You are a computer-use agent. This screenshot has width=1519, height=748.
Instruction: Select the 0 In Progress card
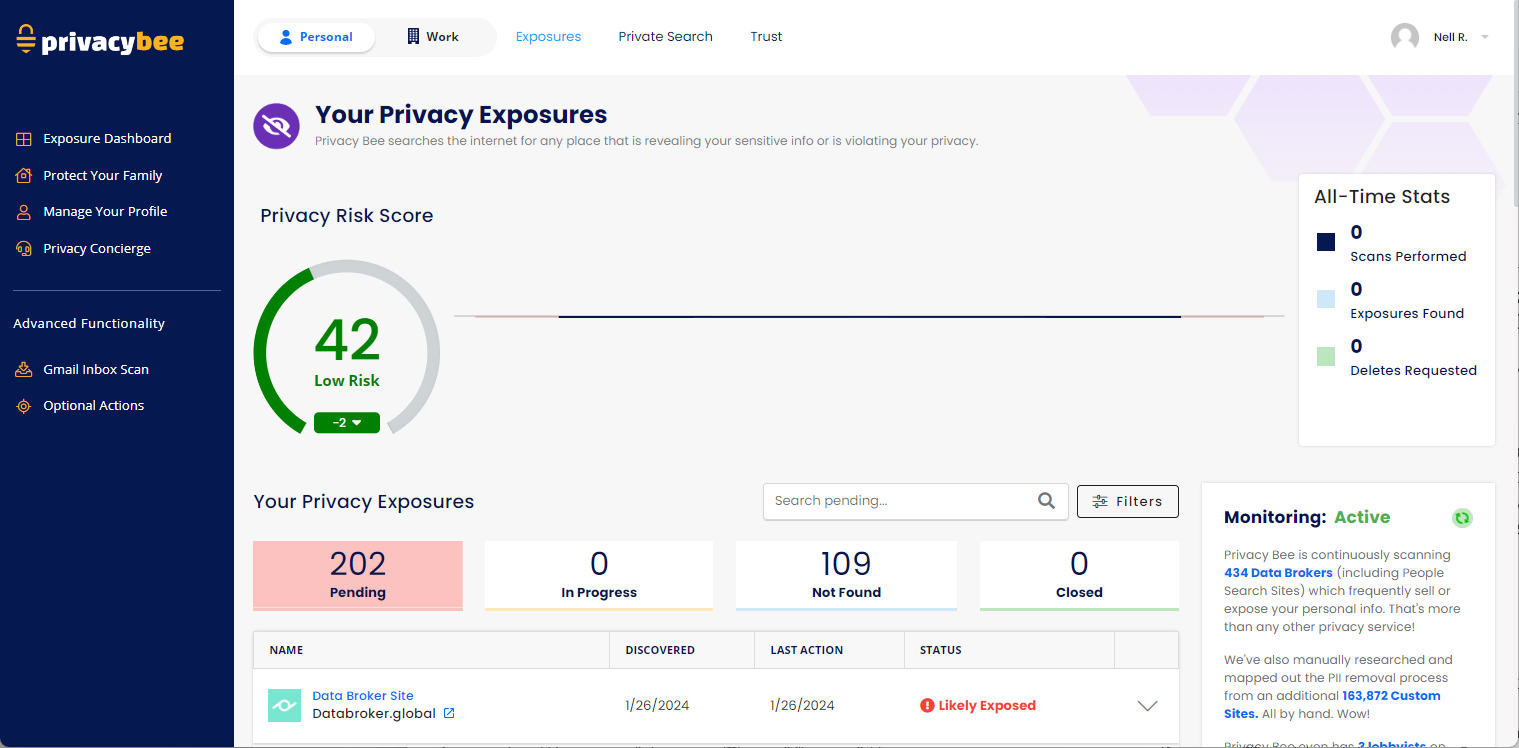[599, 576]
